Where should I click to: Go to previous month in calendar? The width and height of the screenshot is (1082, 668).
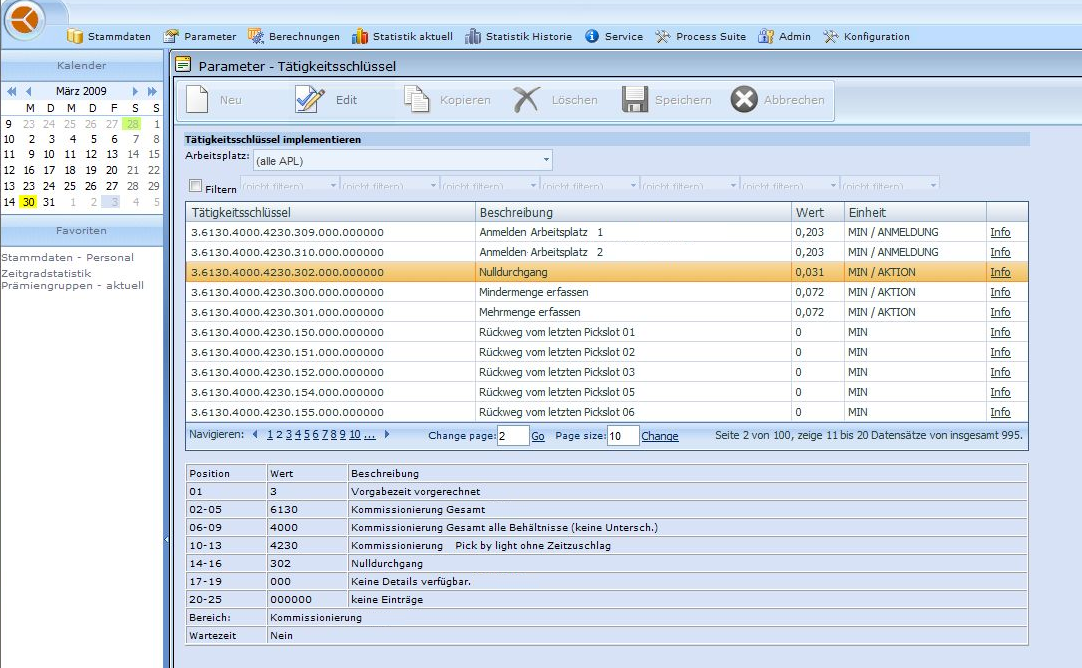tap(29, 91)
